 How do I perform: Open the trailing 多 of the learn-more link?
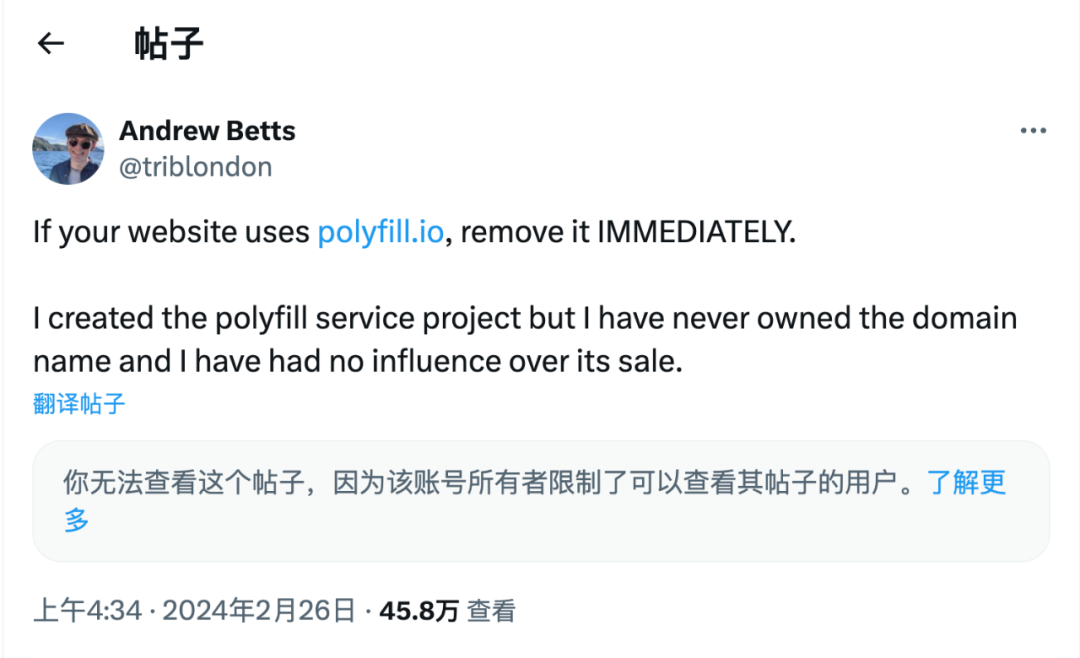(76, 520)
